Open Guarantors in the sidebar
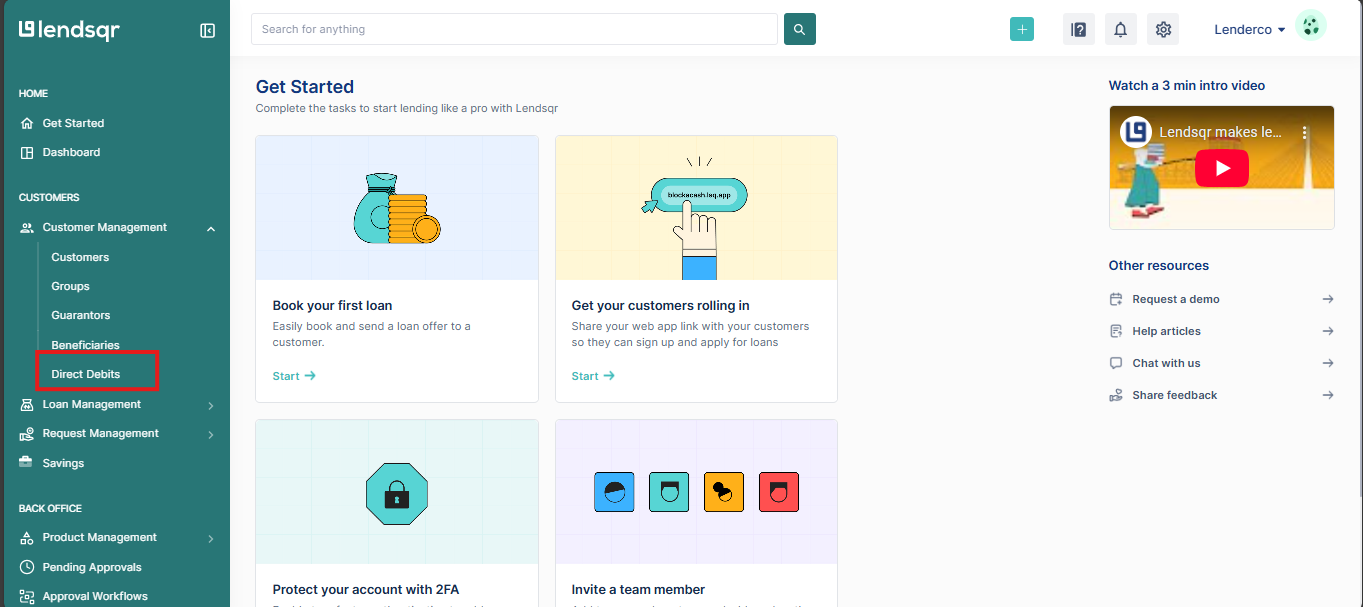Screen dimensions: 1363x607 point(81,315)
